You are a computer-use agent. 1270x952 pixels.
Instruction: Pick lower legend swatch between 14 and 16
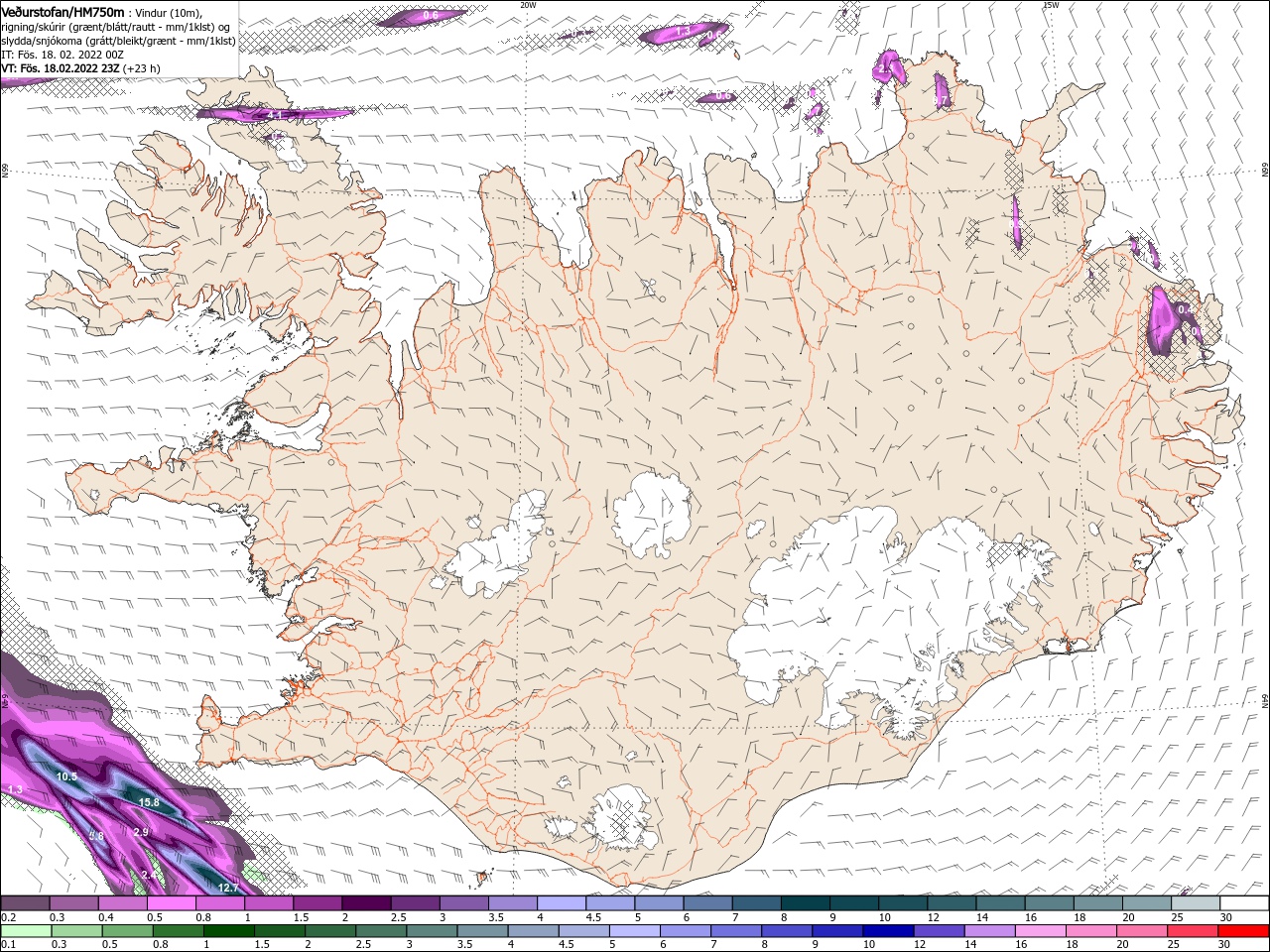(989, 931)
